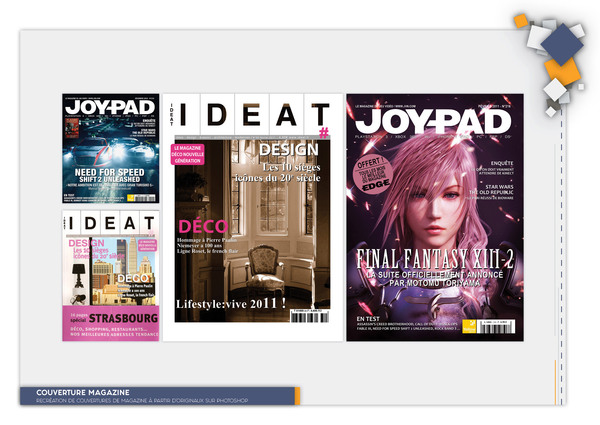Click the 'OFFERT !' EDGE round badge

tap(372, 174)
